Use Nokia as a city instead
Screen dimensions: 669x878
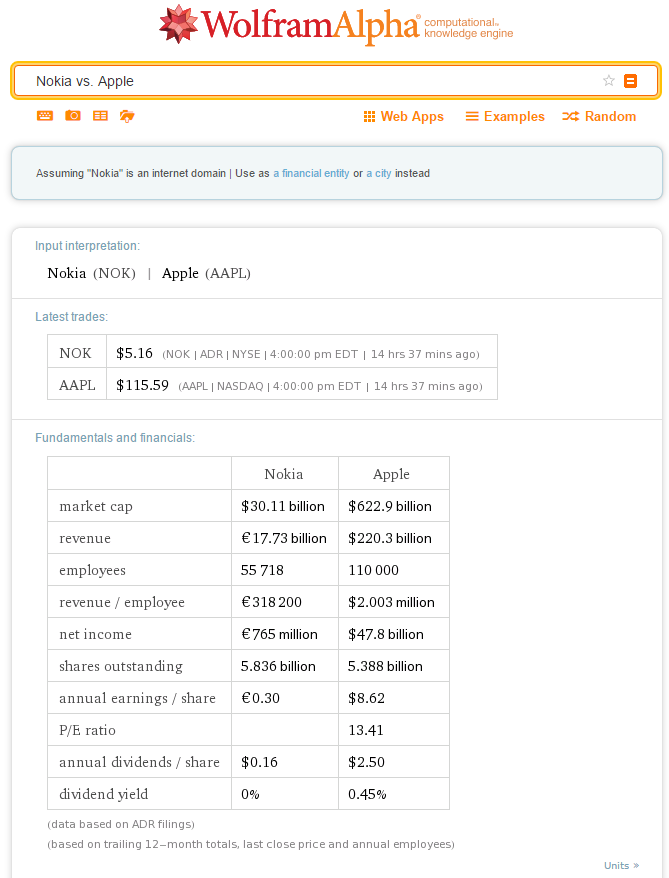pos(379,174)
